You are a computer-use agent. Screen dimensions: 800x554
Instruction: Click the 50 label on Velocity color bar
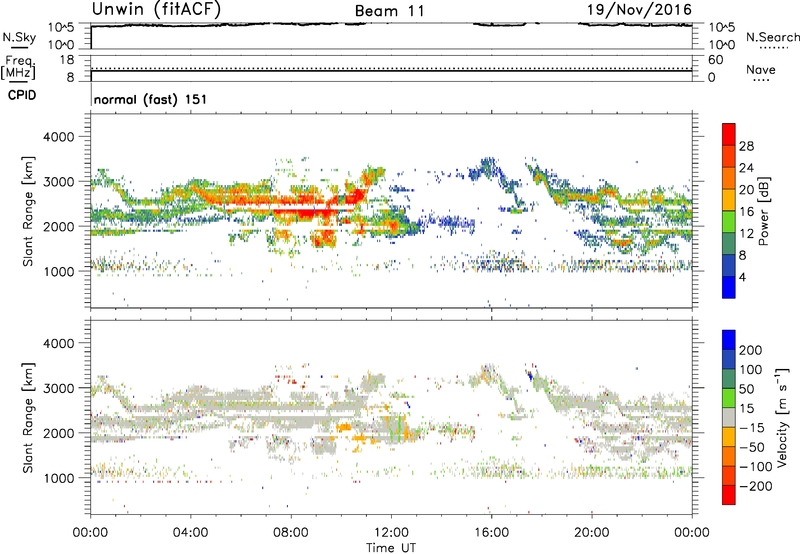click(x=746, y=389)
